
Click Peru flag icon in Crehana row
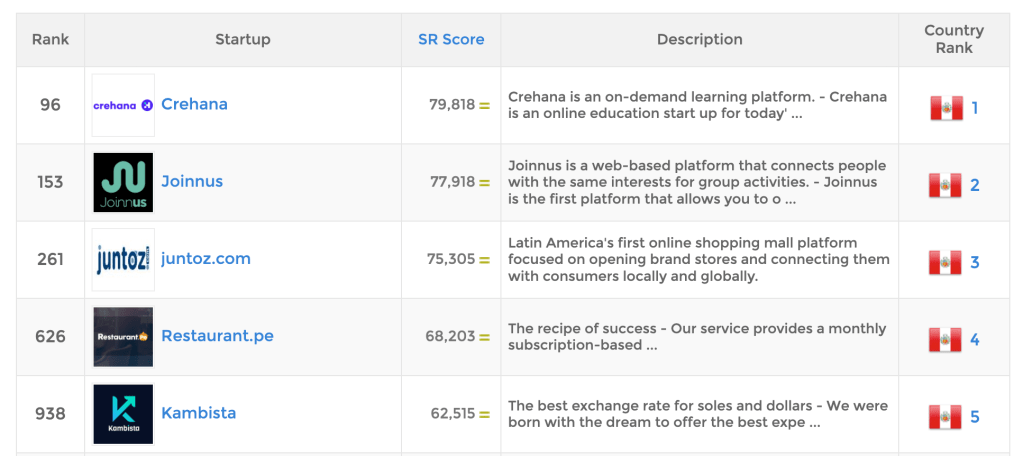pos(945,108)
